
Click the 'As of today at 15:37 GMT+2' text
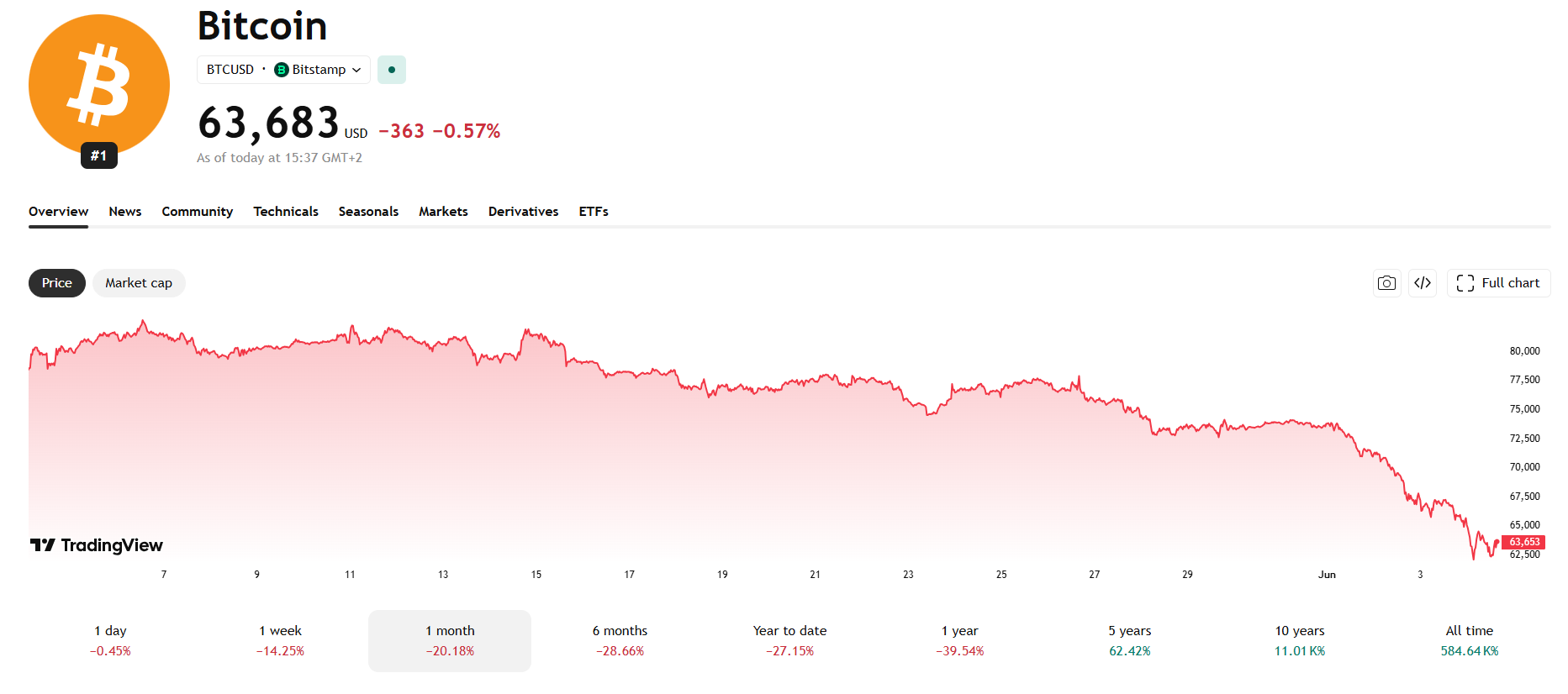(279, 158)
